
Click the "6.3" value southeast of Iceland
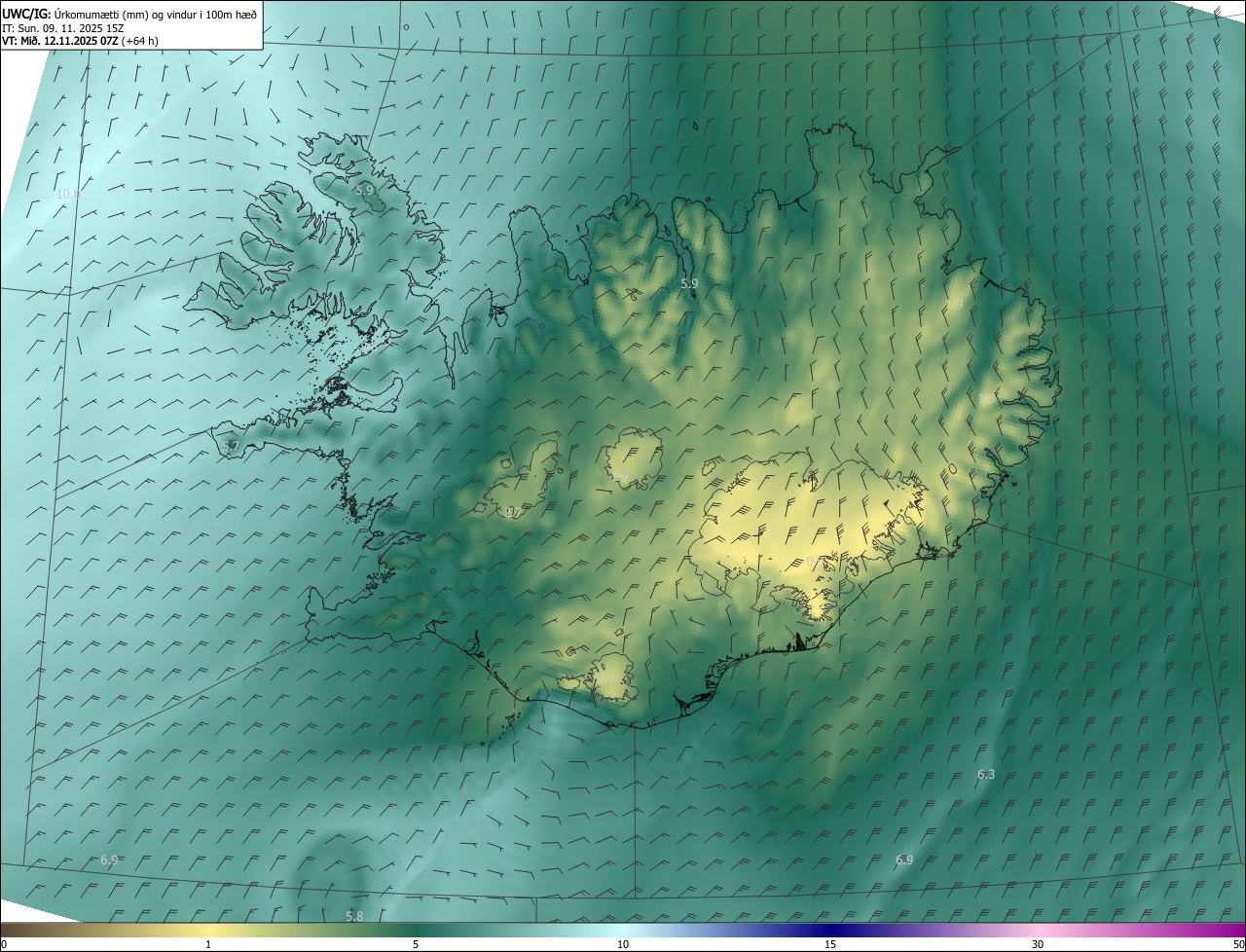986,775
